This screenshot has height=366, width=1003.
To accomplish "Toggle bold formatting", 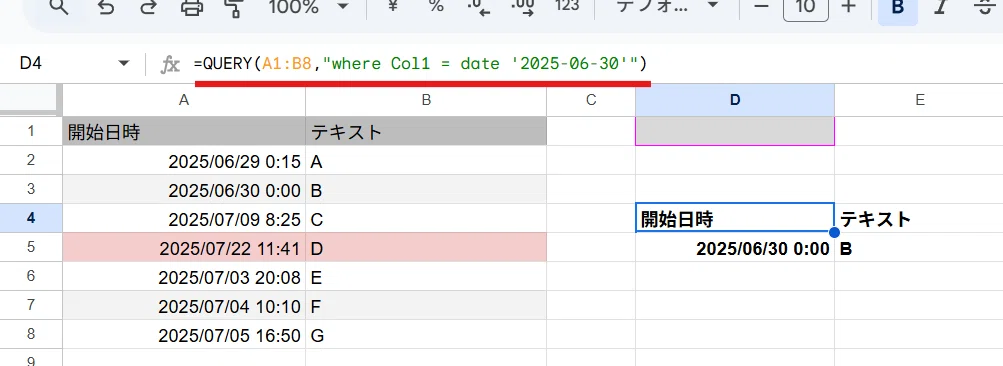I will 898,8.
